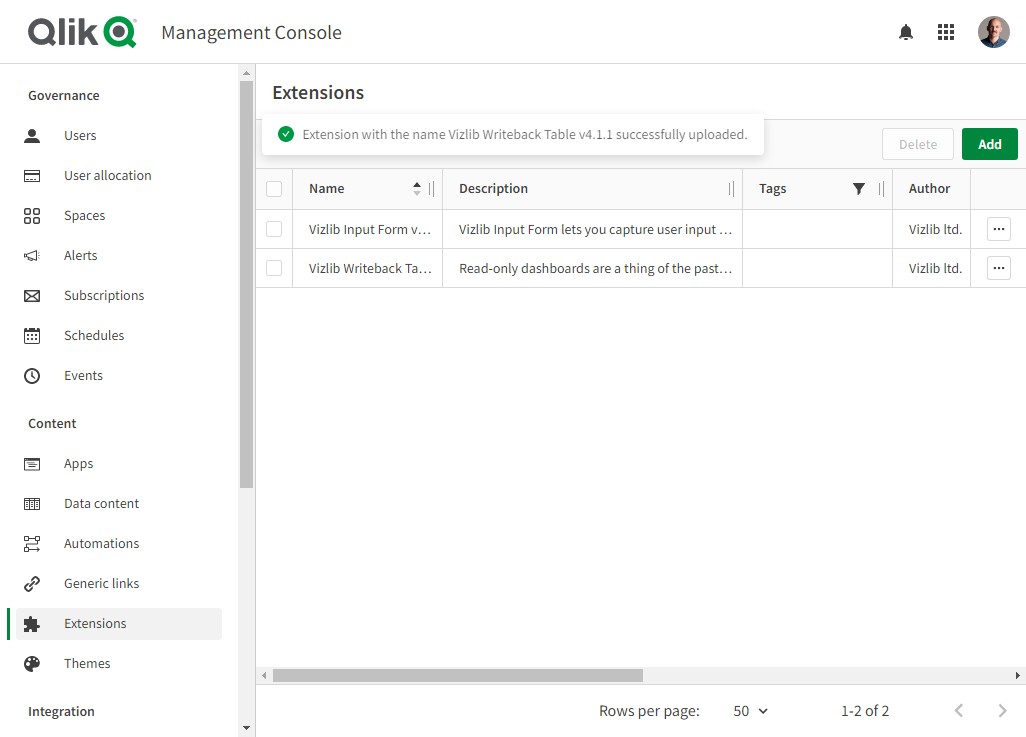Image resolution: width=1026 pixels, height=737 pixels.
Task: Click the Vizlib Writeback Table name cell
Action: tap(370, 268)
